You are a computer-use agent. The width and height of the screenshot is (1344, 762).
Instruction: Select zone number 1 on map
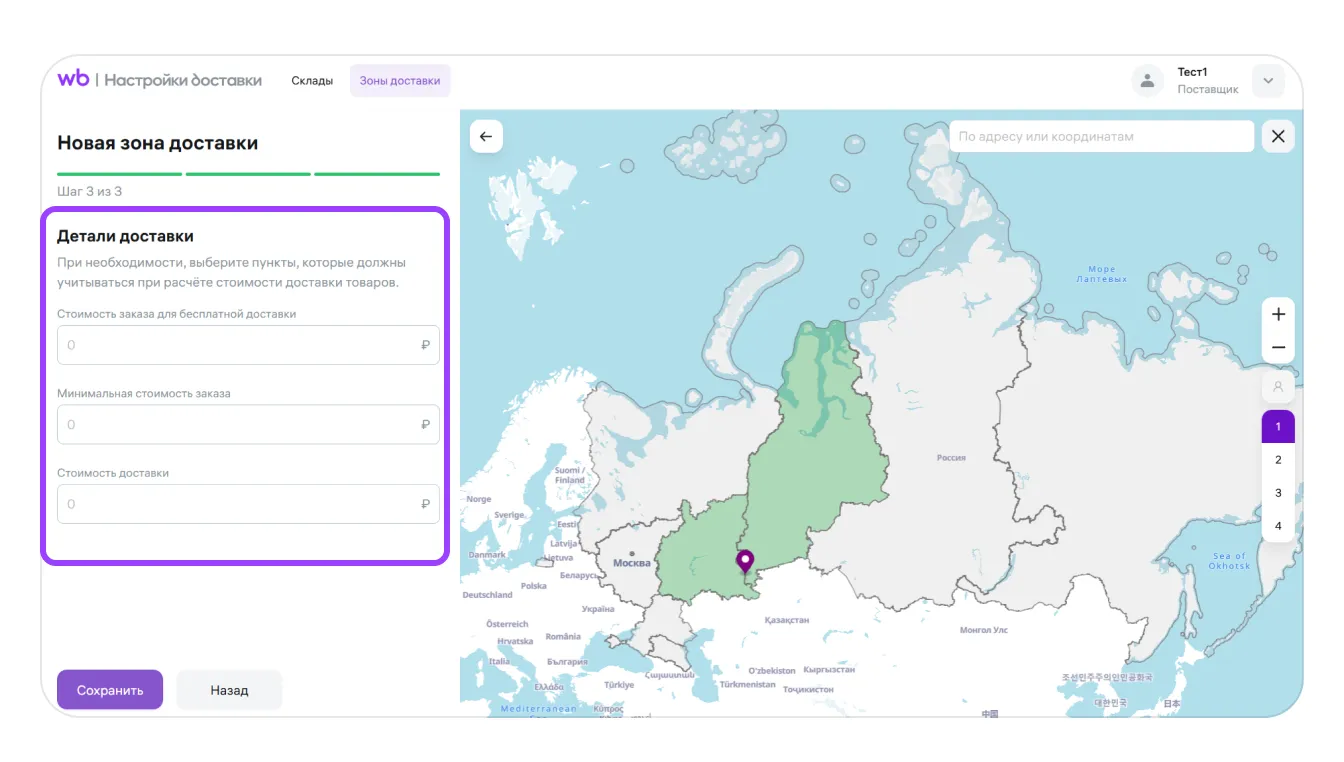1278,427
